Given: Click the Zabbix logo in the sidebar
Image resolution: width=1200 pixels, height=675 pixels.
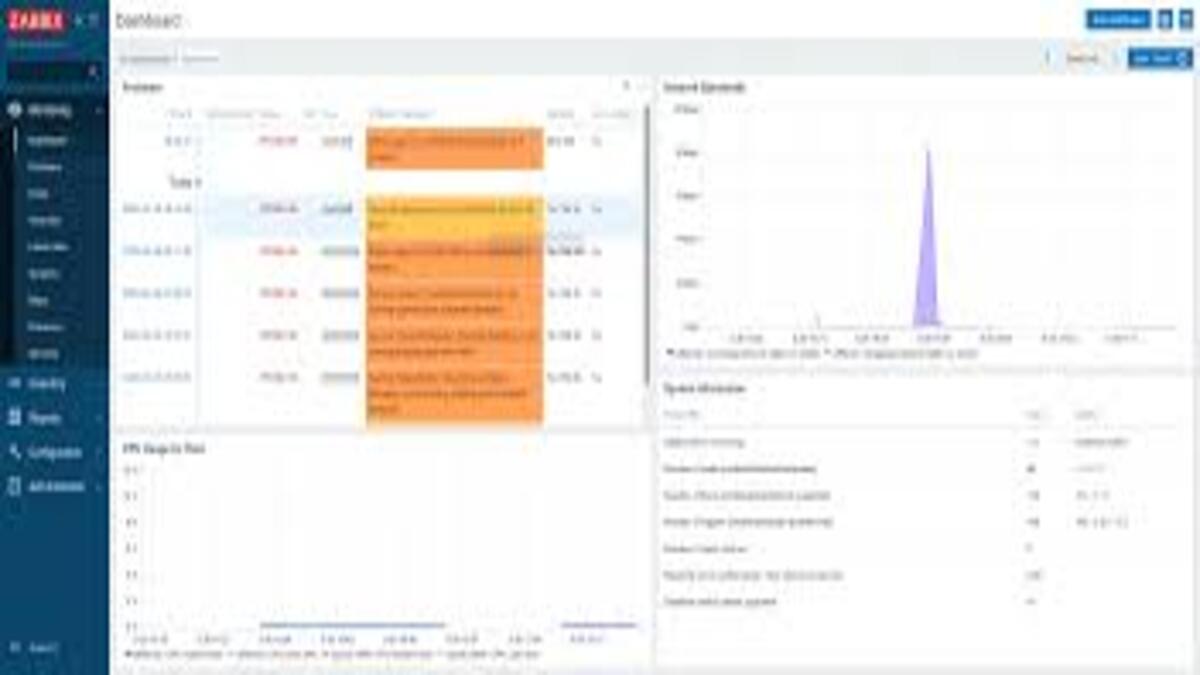Looking at the screenshot, I should tap(36, 21).
